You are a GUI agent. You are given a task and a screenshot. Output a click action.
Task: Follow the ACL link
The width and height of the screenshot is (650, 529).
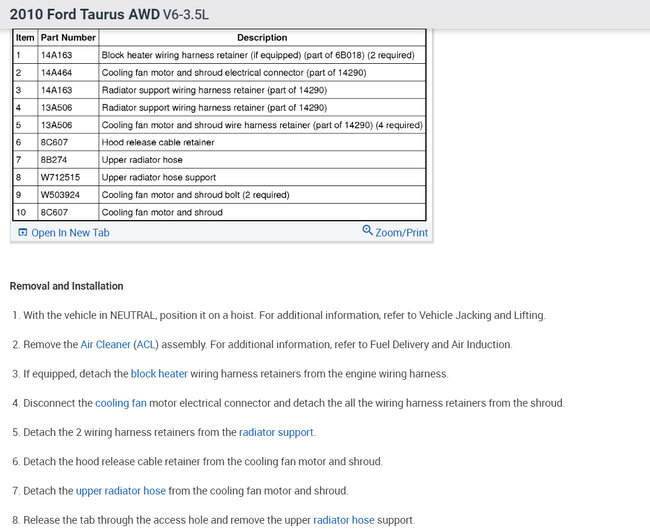146,345
